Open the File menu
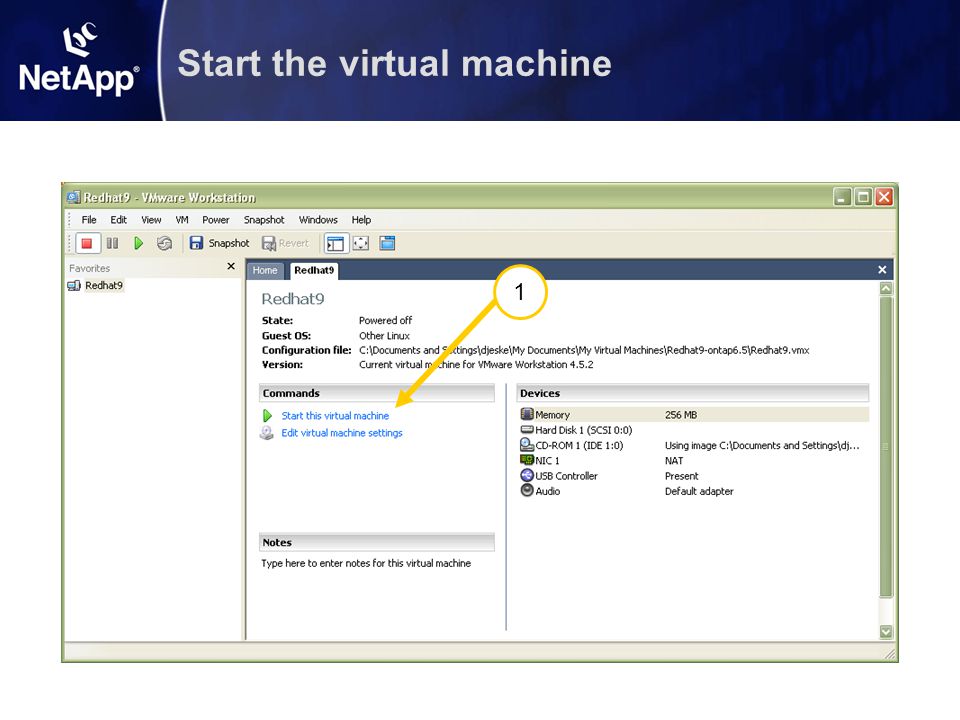This screenshot has width=960, height=720. (89, 220)
